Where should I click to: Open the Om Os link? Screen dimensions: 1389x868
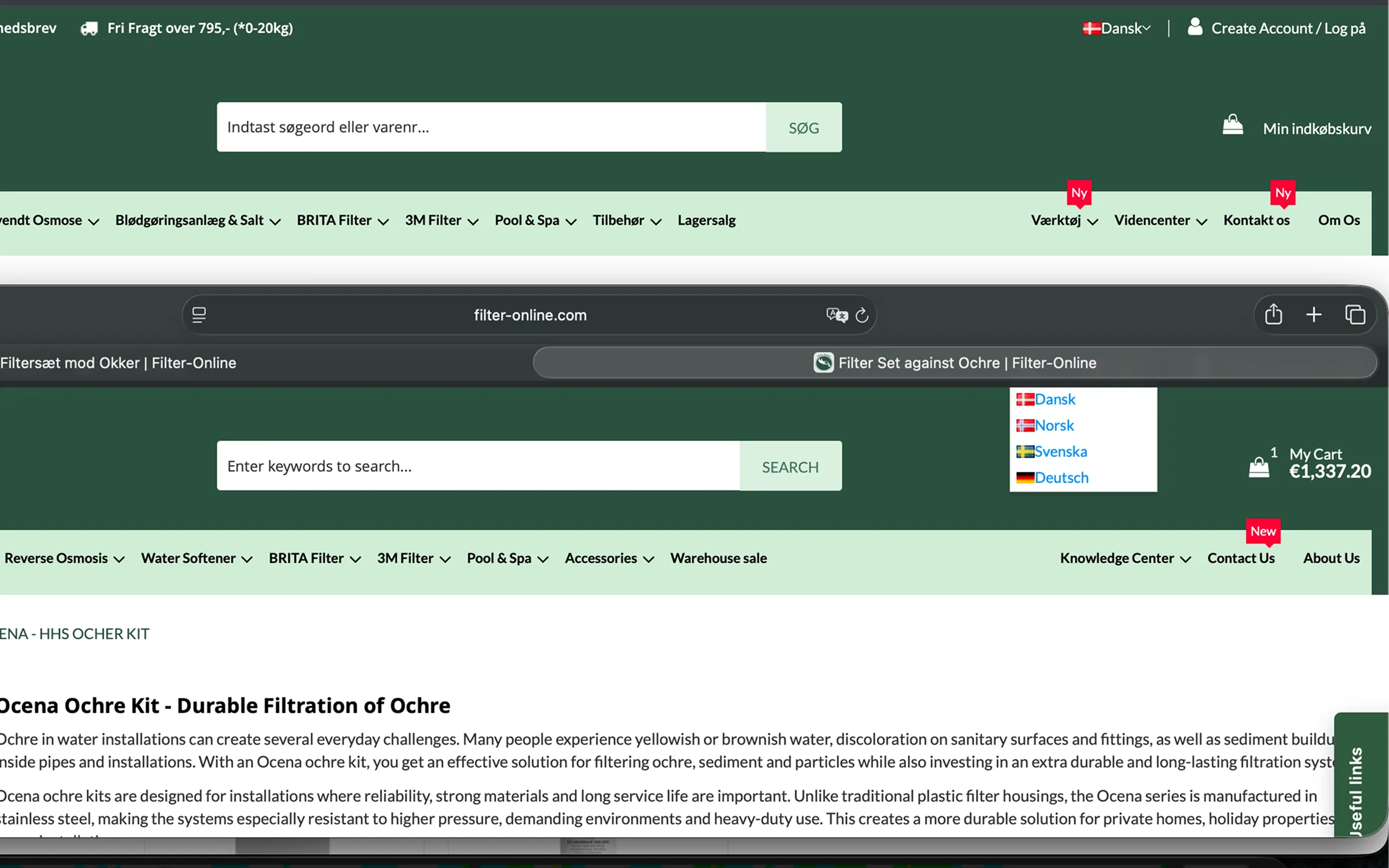coord(1339,220)
